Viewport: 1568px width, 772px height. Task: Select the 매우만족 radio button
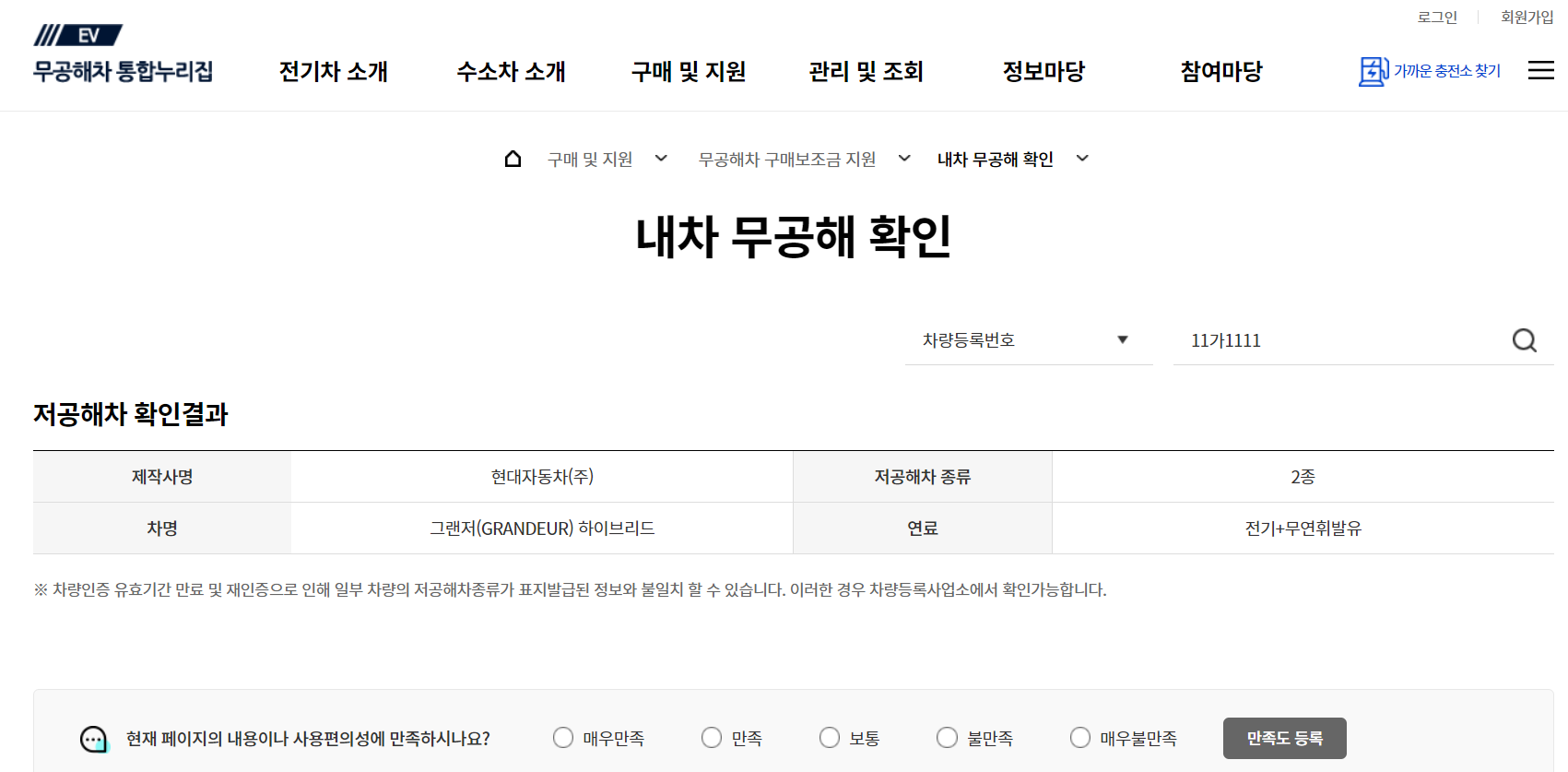563,738
